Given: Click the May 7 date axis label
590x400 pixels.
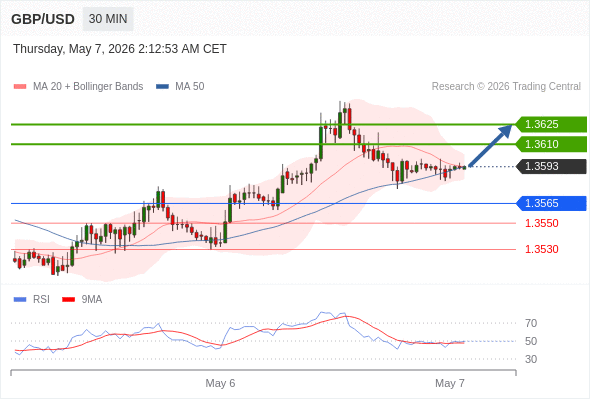Looking at the screenshot, I should pos(450,383).
